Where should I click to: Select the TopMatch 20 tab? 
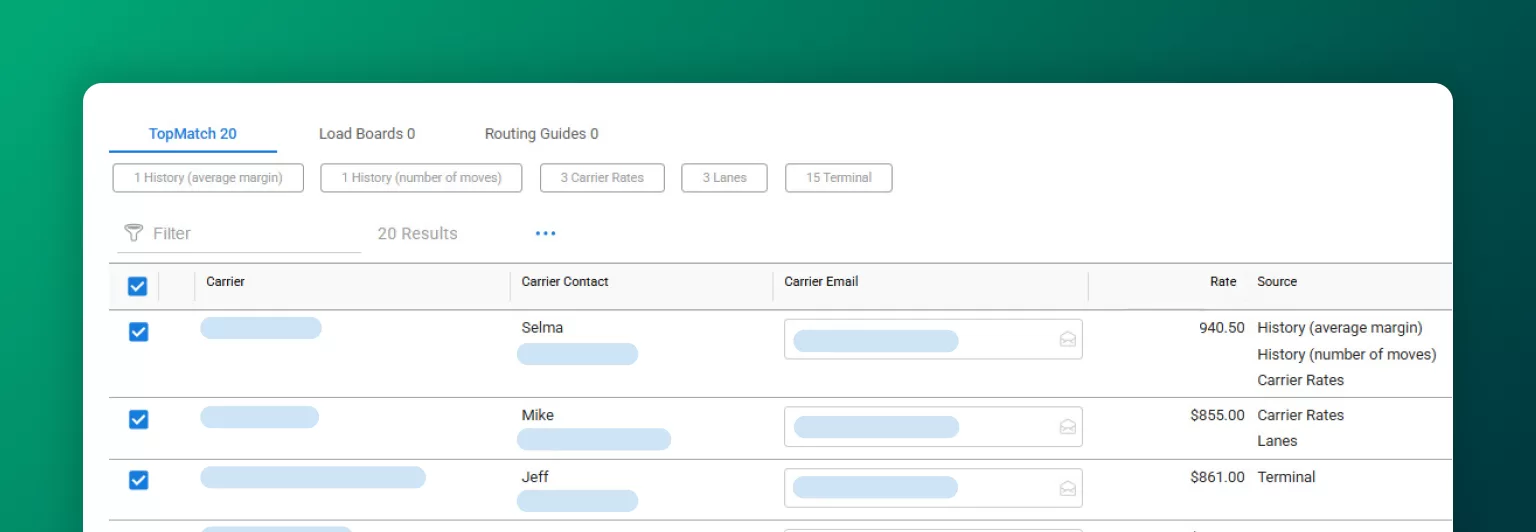(x=193, y=134)
